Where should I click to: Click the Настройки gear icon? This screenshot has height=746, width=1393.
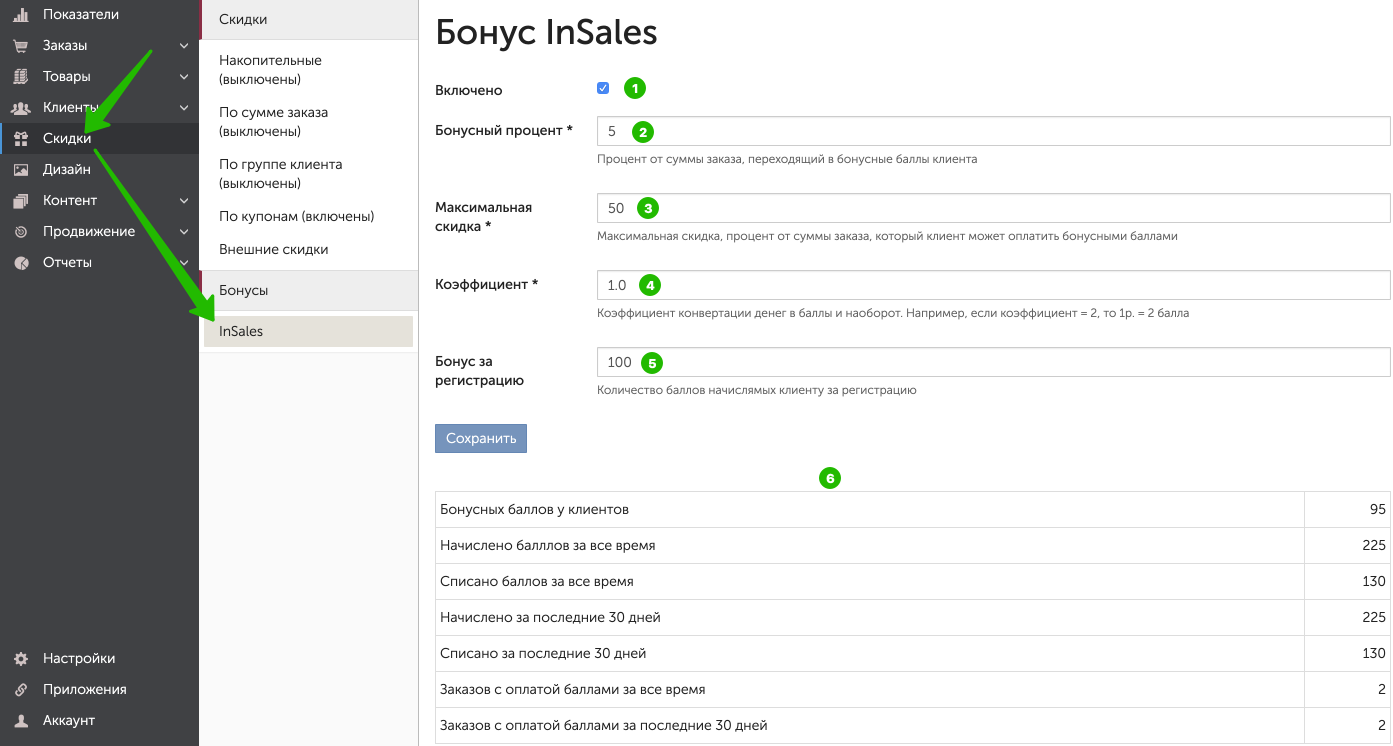(21, 658)
